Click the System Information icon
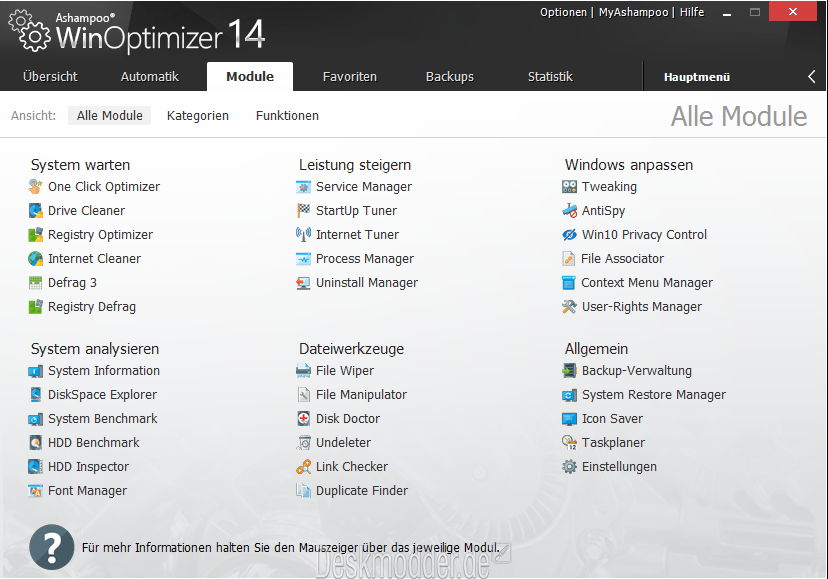Image resolution: width=828 pixels, height=579 pixels. pos(35,371)
